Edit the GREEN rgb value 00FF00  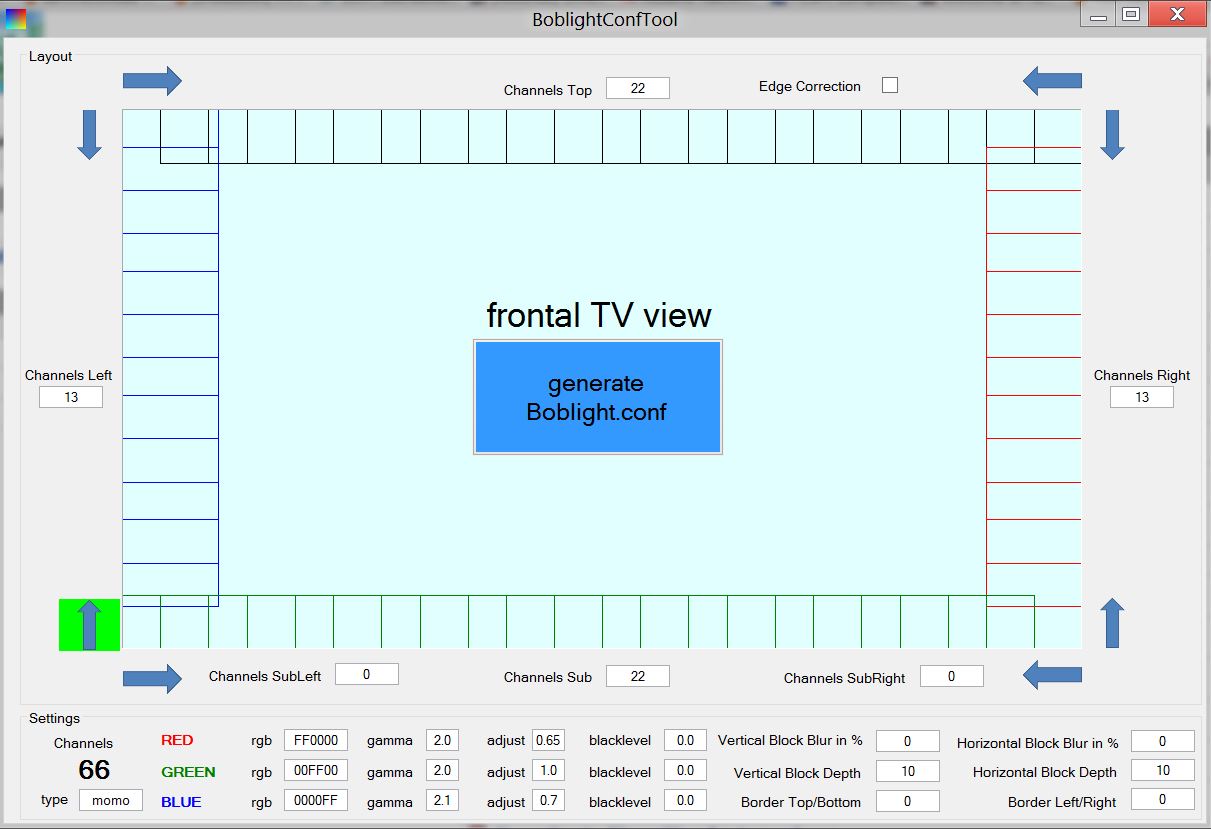point(316,770)
